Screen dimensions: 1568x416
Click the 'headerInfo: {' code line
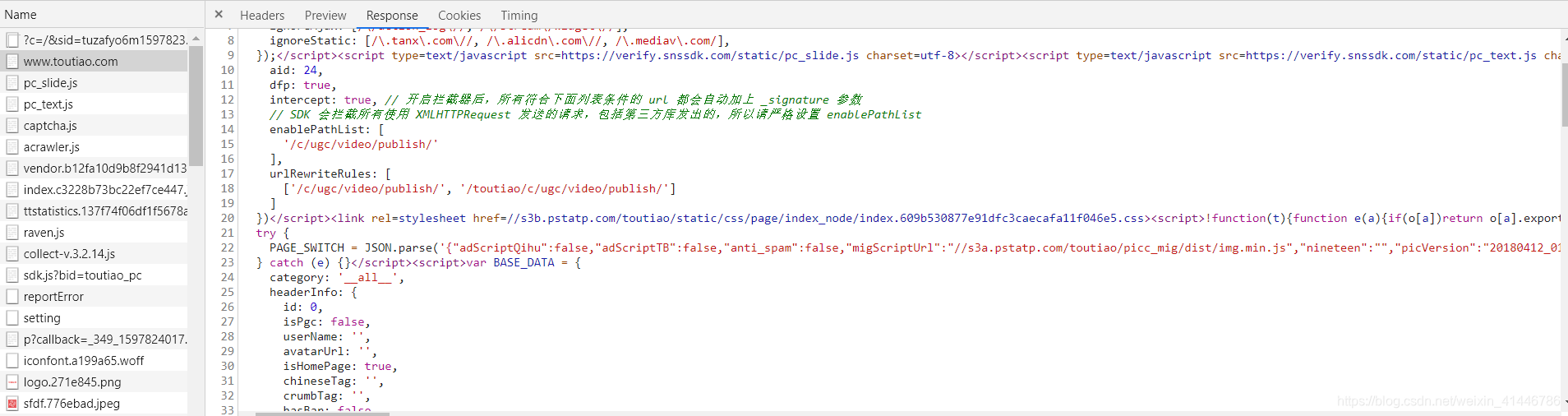[313, 292]
